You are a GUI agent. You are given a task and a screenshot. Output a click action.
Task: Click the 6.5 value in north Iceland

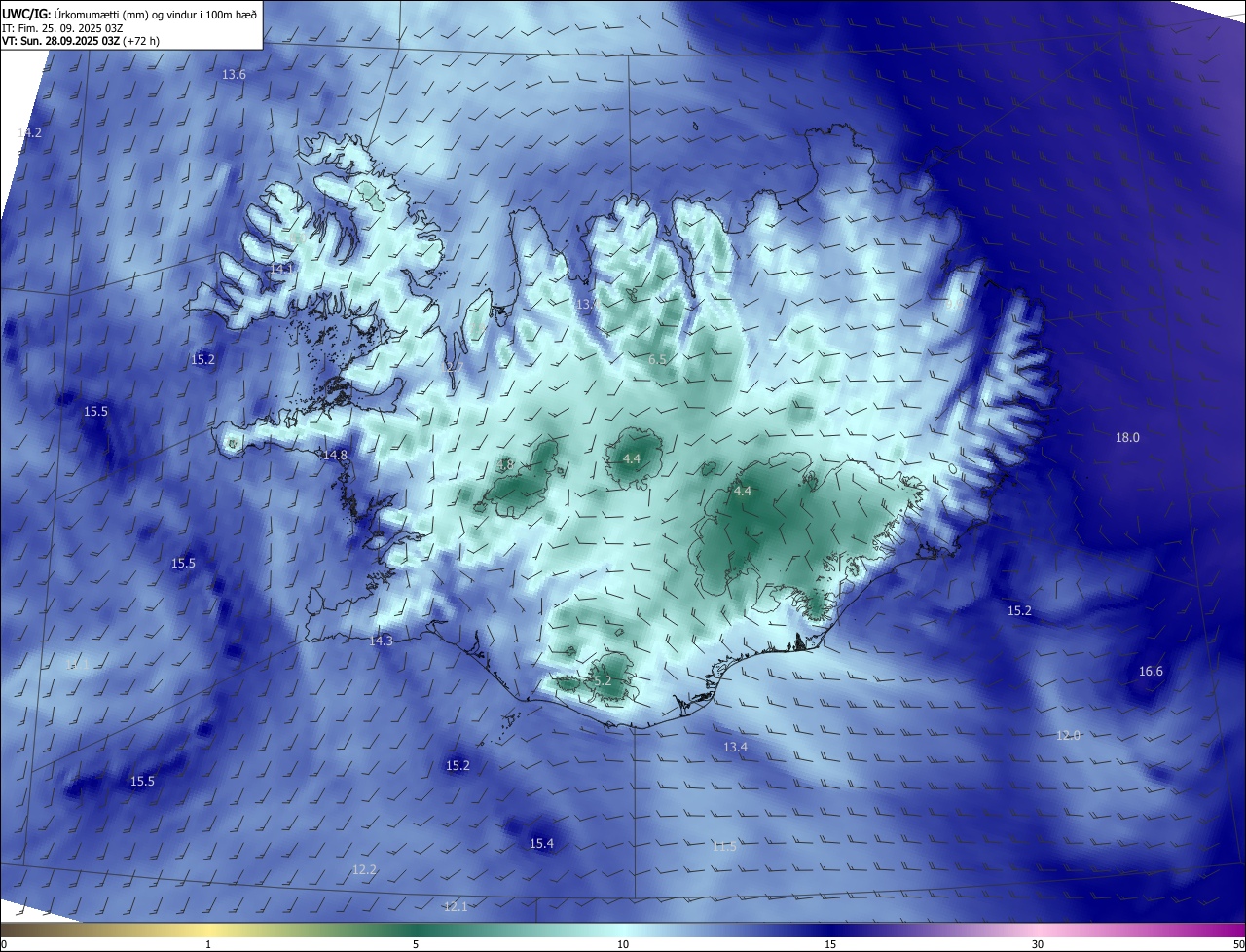coord(658,360)
